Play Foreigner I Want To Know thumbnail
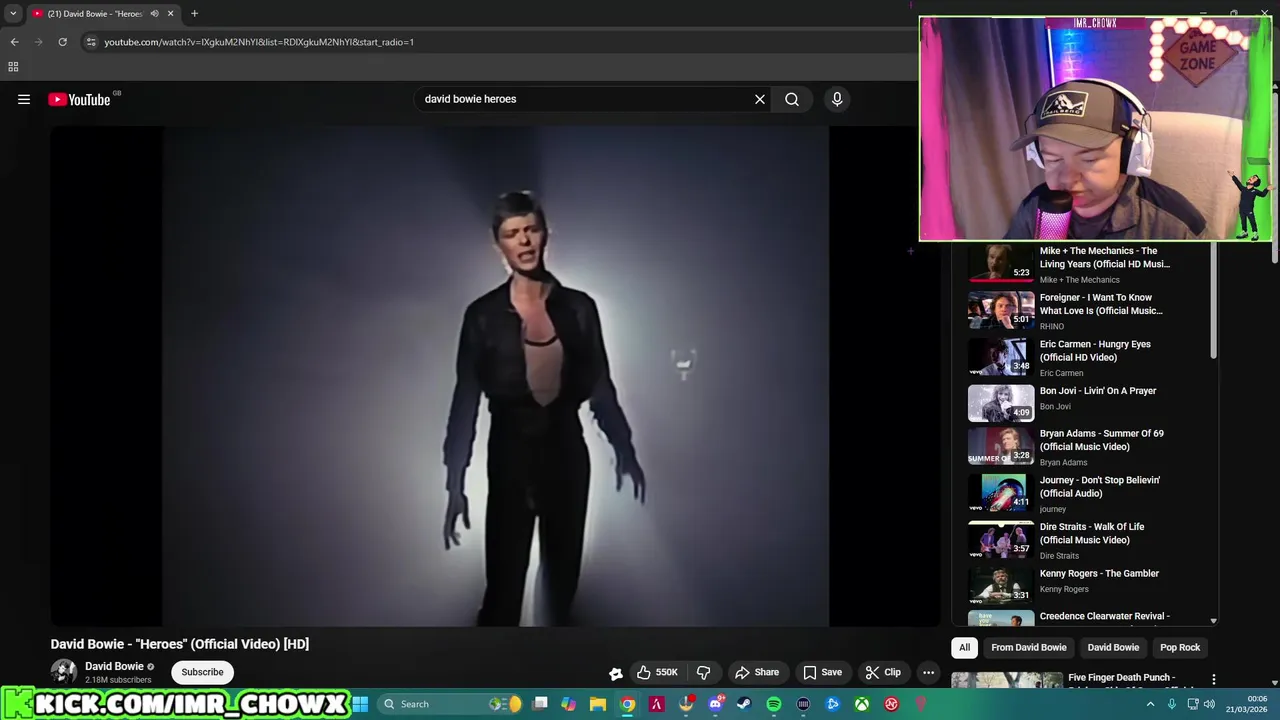This screenshot has height=720, width=1280. tap(1001, 310)
